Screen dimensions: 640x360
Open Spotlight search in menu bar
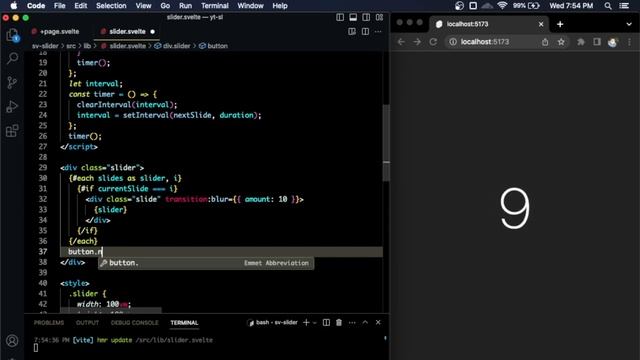pyautogui.click(x=608, y=6)
